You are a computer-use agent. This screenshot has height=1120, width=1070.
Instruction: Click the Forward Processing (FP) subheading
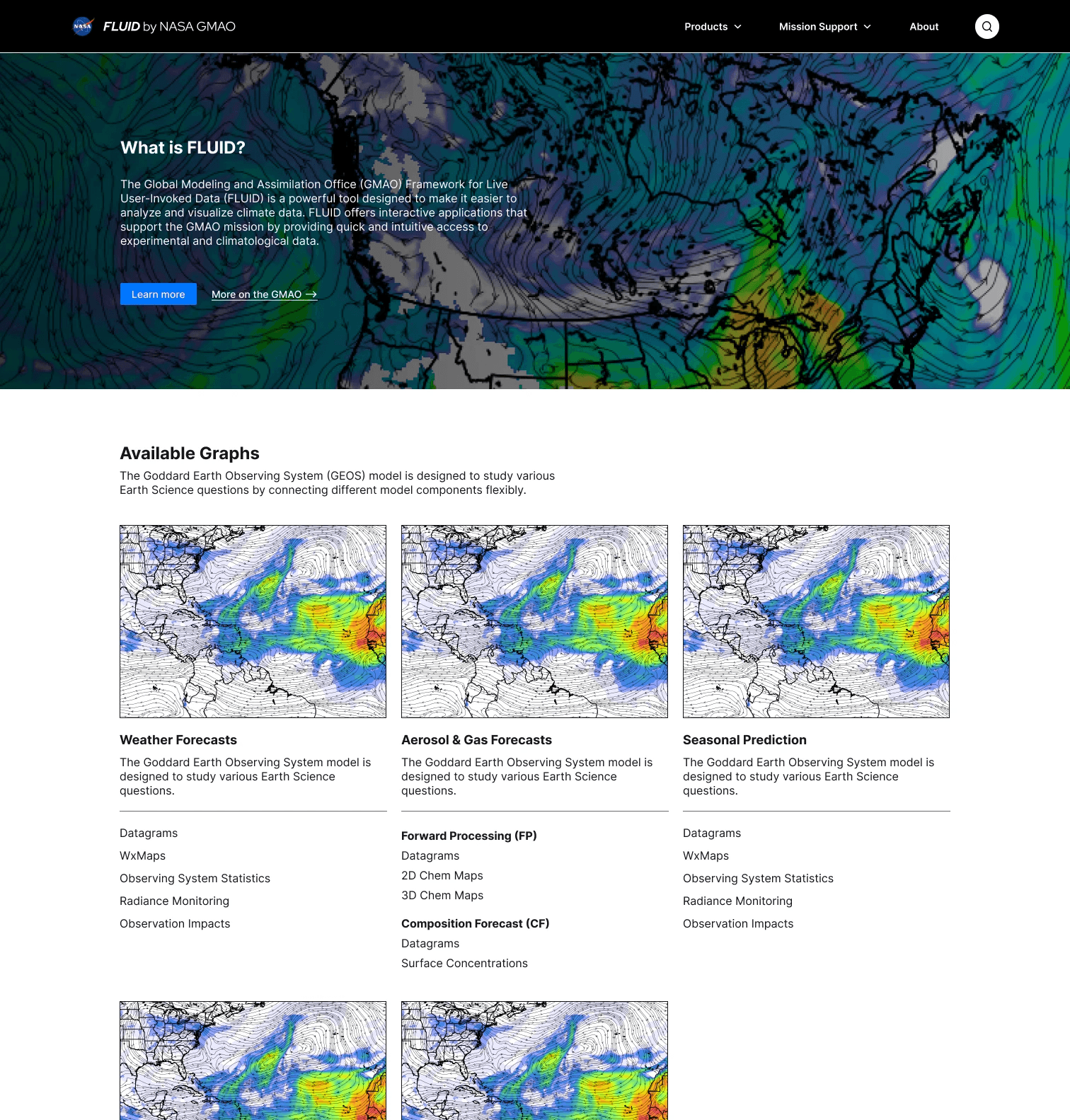pyautogui.click(x=469, y=836)
